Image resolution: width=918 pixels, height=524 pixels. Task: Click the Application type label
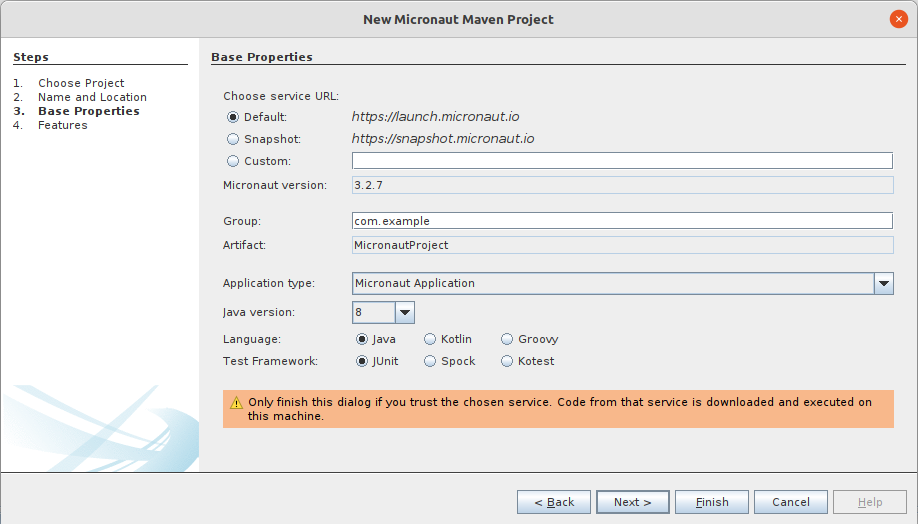pos(269,283)
